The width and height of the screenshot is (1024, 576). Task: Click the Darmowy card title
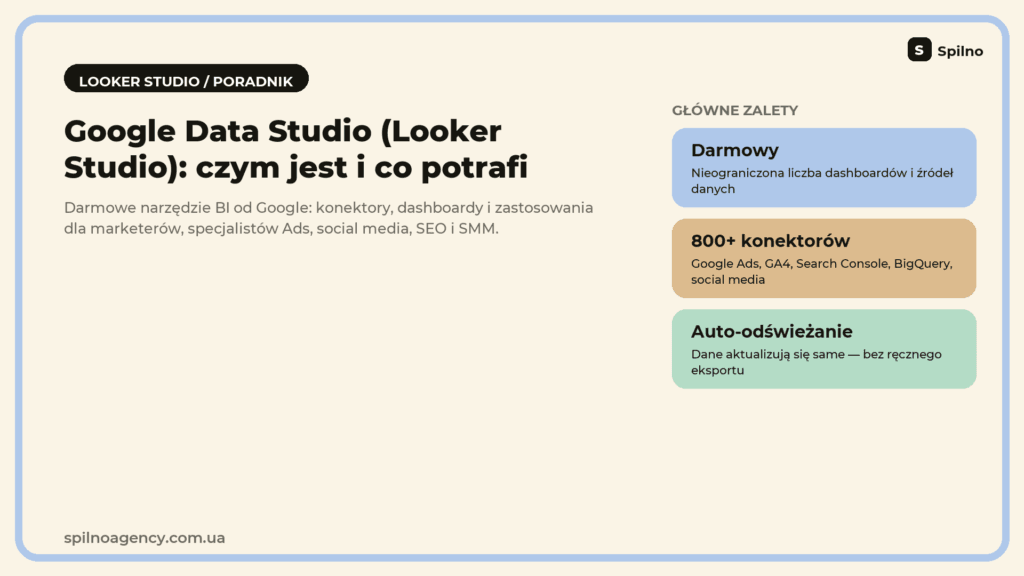point(735,150)
